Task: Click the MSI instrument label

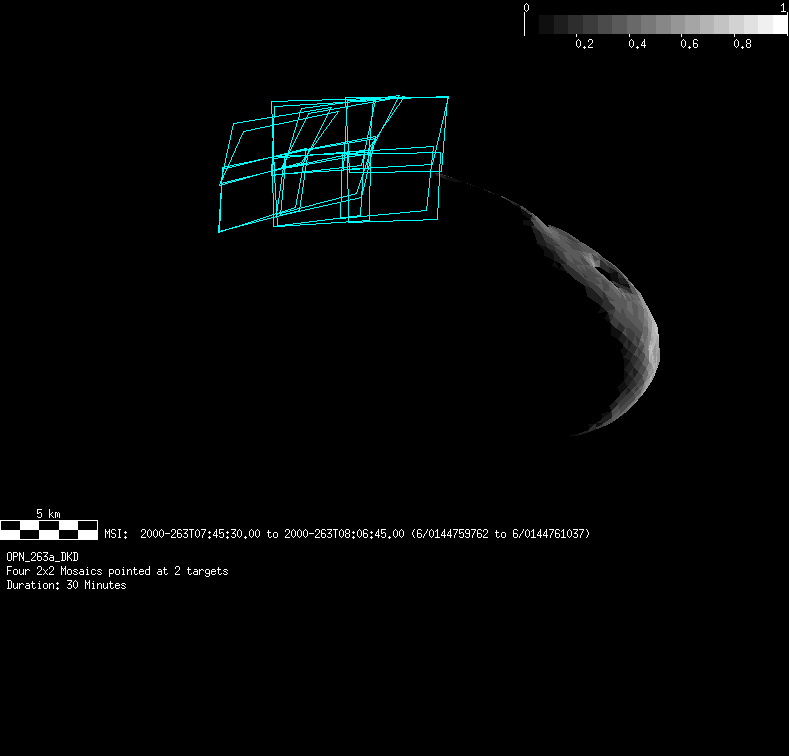Action: click(x=116, y=534)
